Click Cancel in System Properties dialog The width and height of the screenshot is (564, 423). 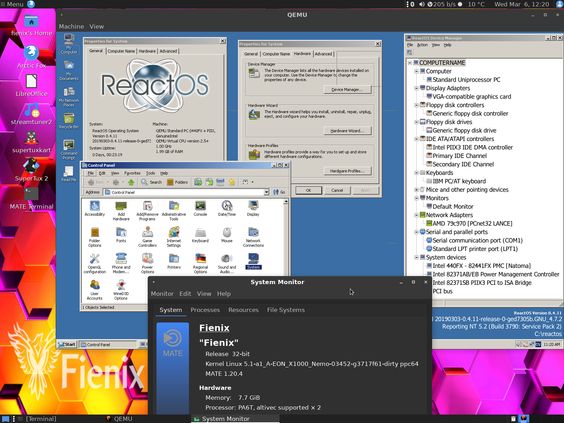337,190
